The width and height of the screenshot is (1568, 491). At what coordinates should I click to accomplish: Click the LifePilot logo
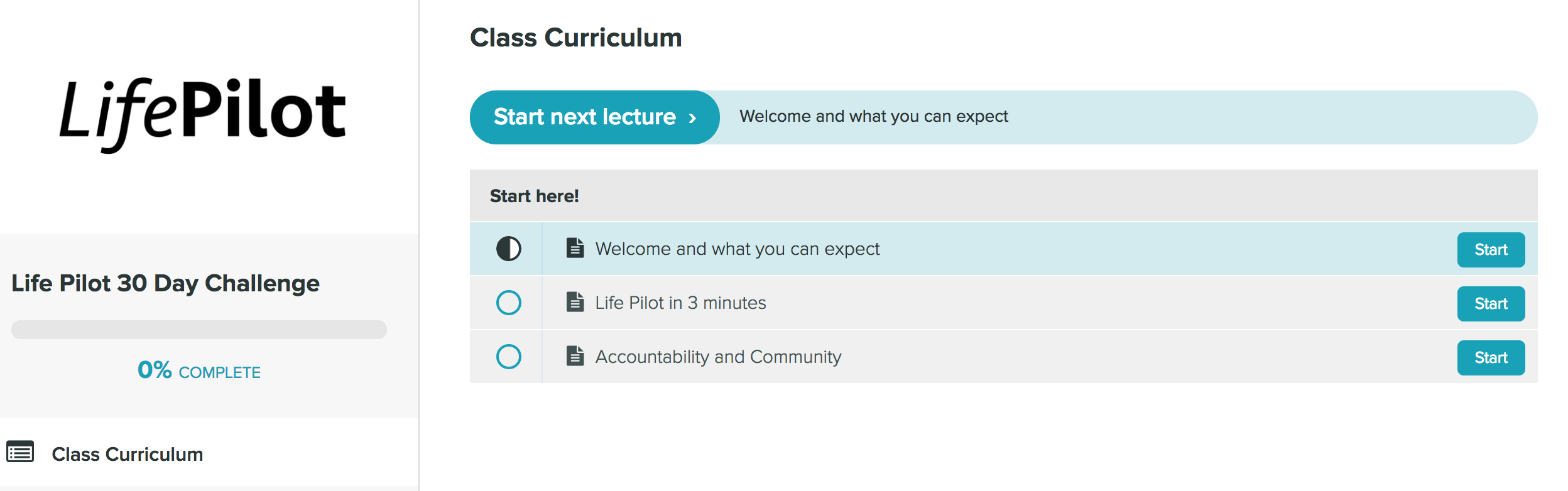(x=202, y=114)
